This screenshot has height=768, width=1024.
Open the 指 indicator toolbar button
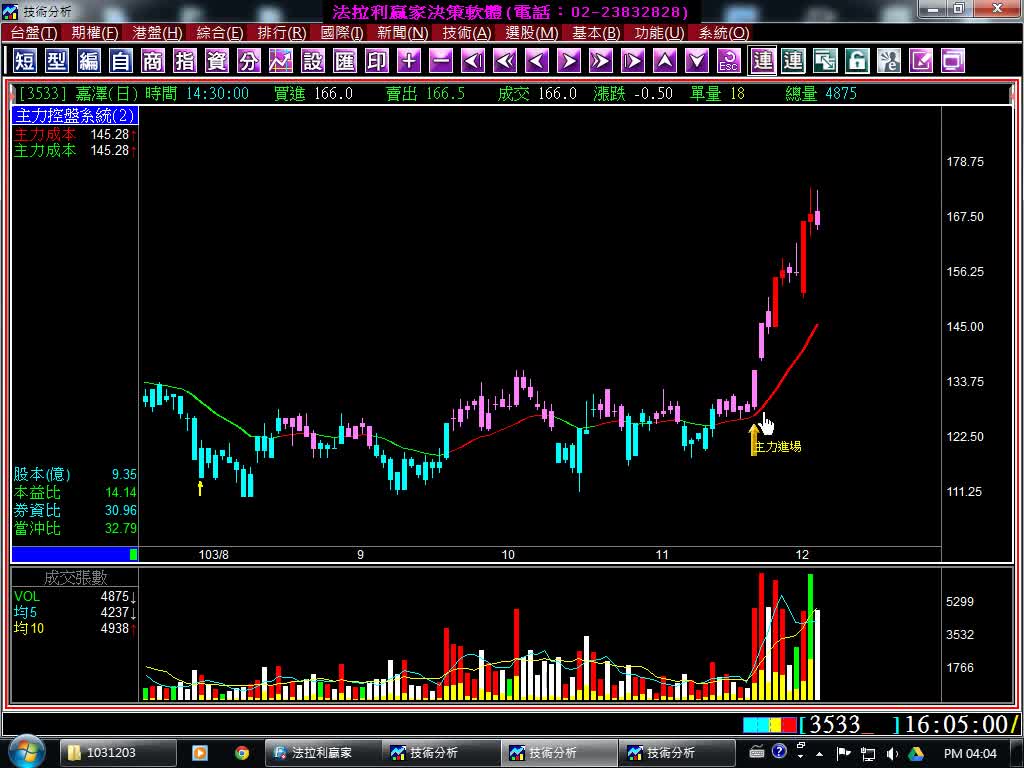coord(185,61)
